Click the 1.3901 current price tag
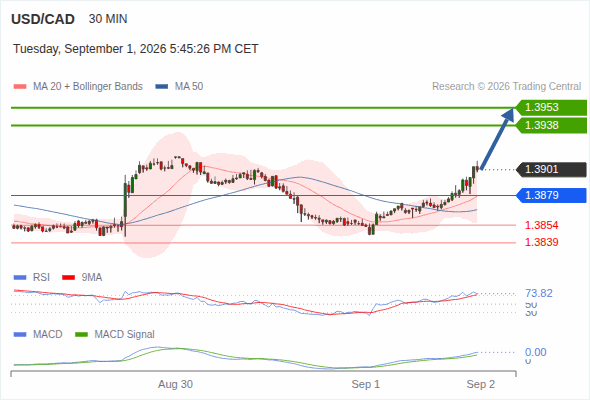 pyautogui.click(x=551, y=169)
